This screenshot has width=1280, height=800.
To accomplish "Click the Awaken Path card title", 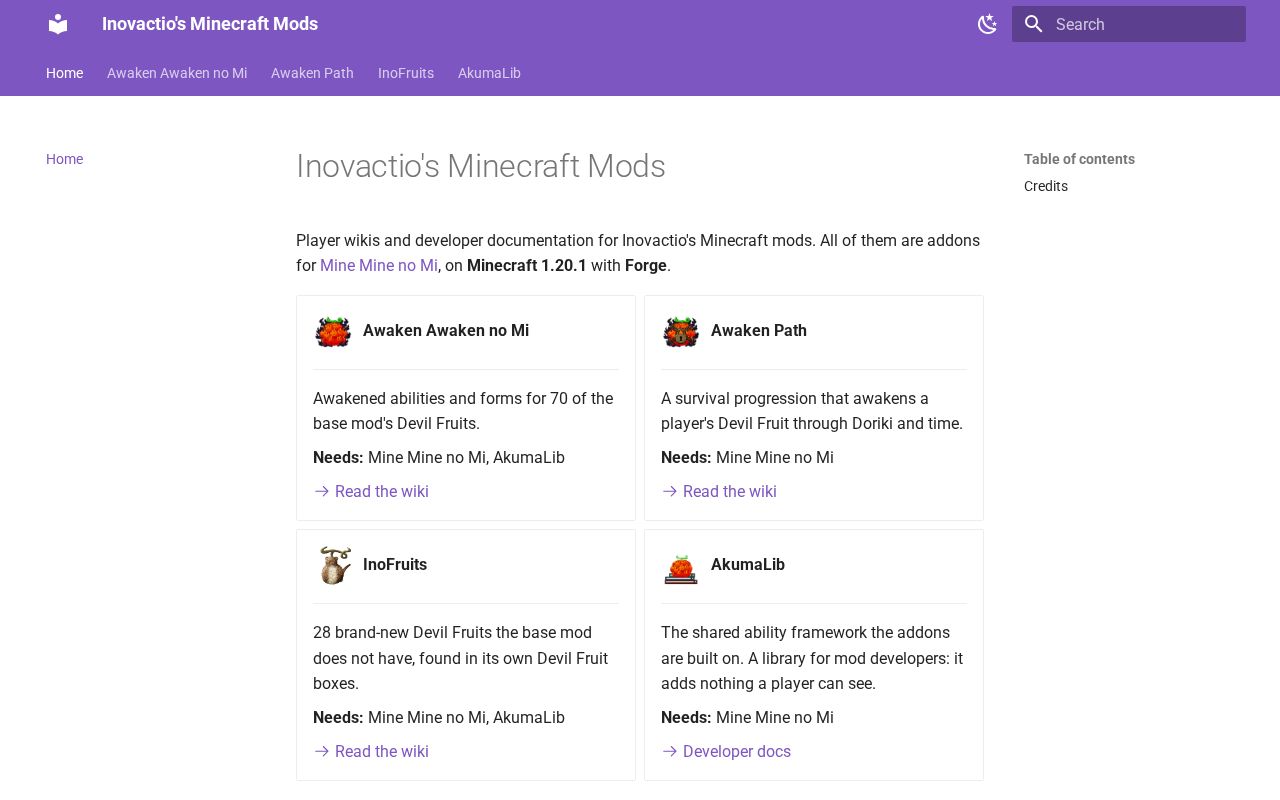I will [759, 330].
